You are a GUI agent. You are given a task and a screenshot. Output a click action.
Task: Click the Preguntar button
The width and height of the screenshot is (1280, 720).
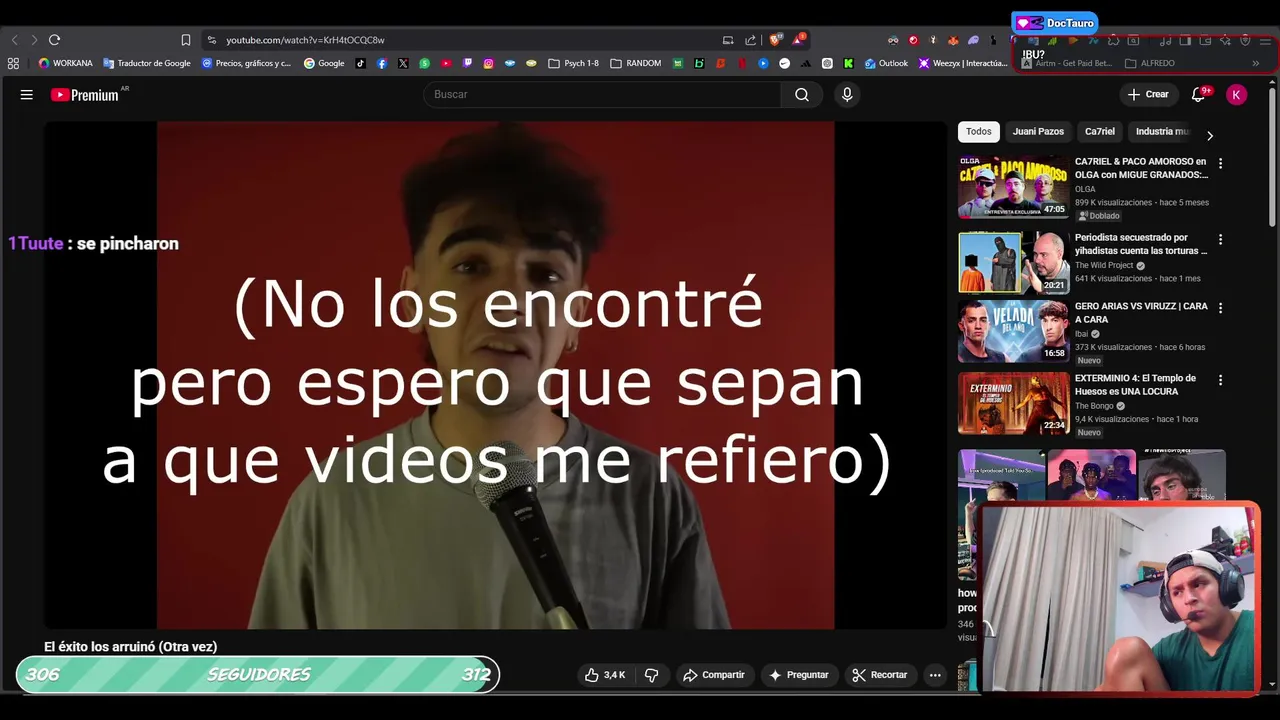point(798,675)
